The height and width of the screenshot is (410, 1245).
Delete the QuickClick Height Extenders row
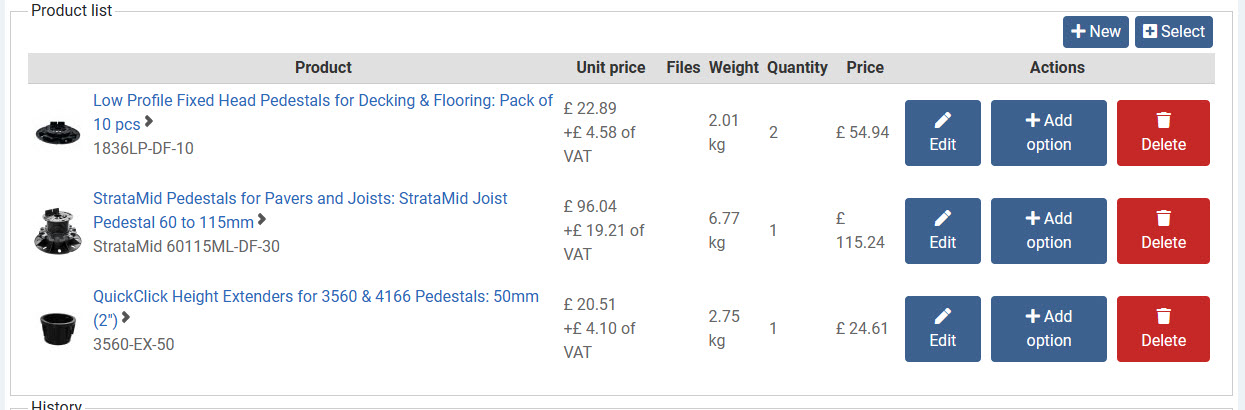click(x=1163, y=328)
